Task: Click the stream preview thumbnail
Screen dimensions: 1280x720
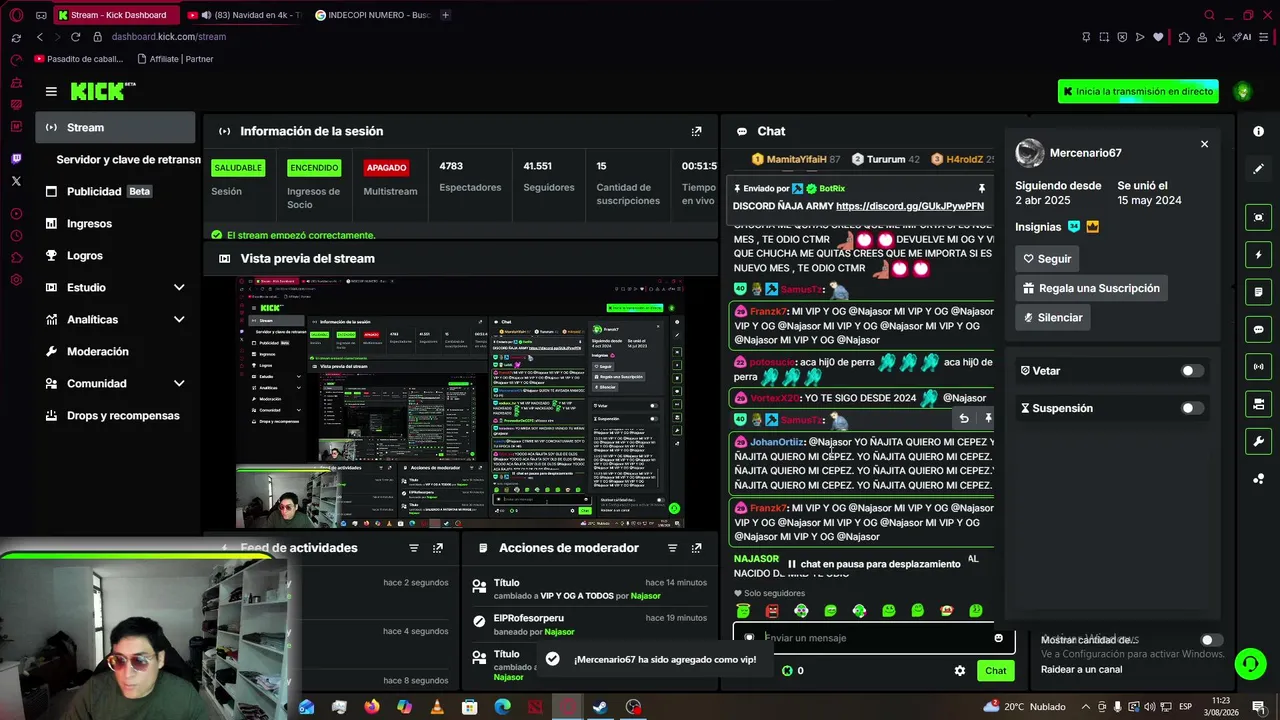Action: point(460,402)
